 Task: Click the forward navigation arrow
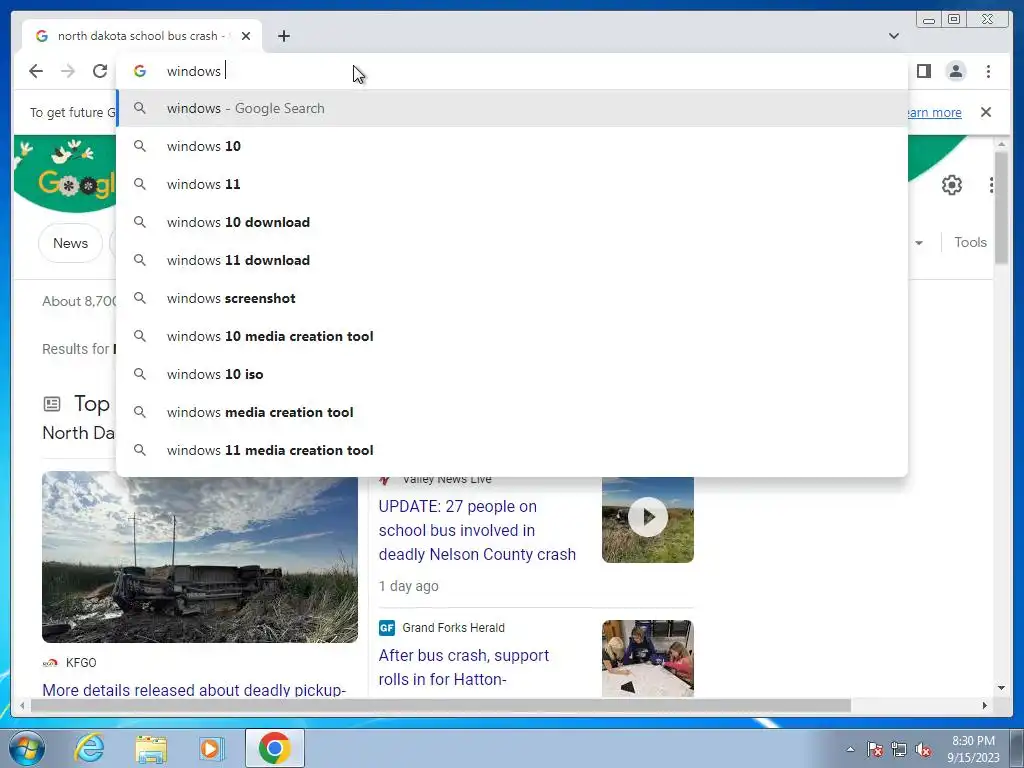(x=68, y=71)
